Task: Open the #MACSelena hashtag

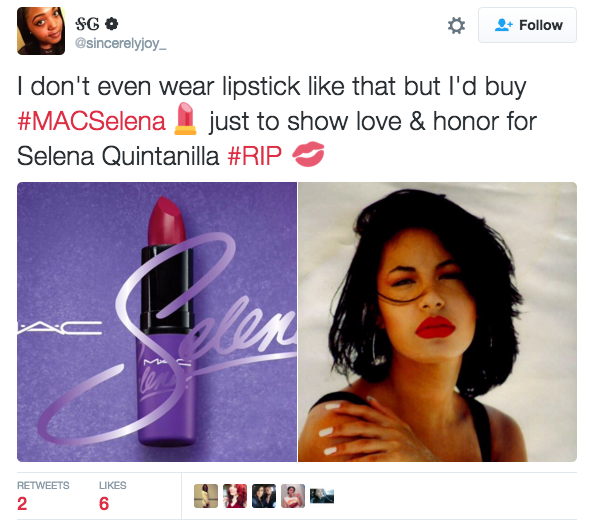Action: 91,121
